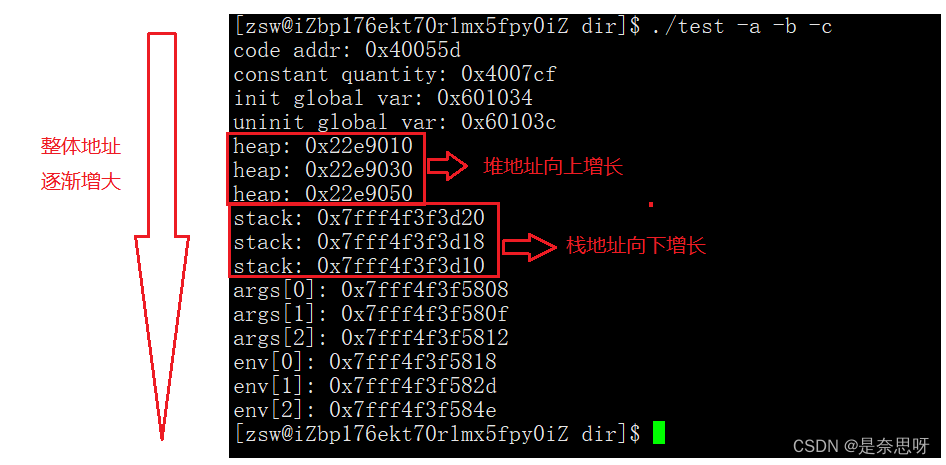Viewport: 946px width, 465px height.
Task: Click the red arrow beside heap box
Action: [448, 167]
